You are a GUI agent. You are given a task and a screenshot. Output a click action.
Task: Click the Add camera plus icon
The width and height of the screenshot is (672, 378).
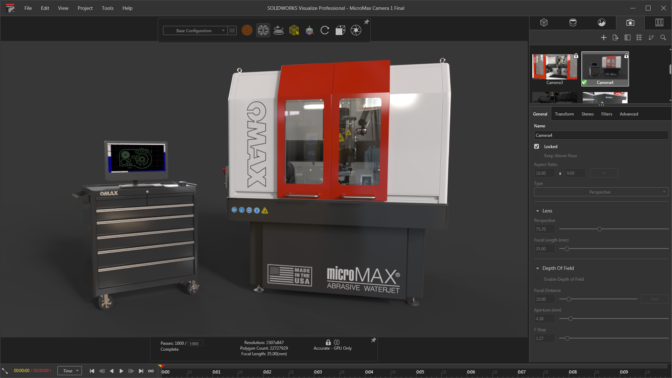coord(603,38)
